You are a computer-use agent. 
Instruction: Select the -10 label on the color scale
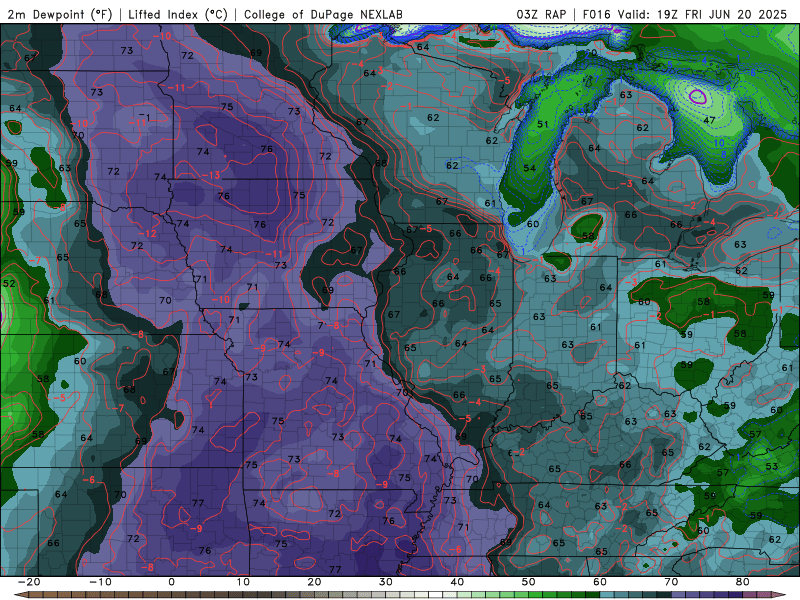[x=100, y=582]
